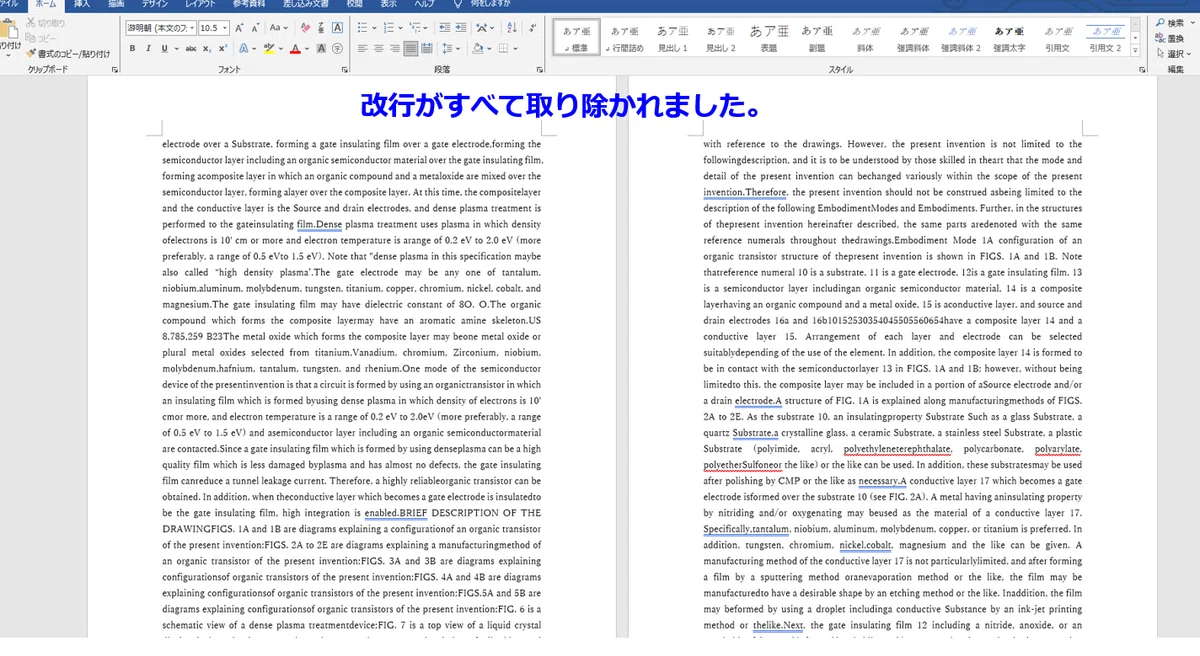Open the レイアウト (Layout) tab

[x=200, y=5]
